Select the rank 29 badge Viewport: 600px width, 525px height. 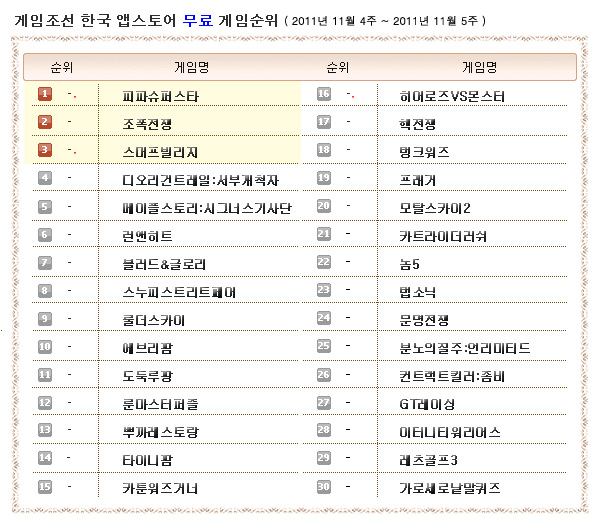[324, 458]
